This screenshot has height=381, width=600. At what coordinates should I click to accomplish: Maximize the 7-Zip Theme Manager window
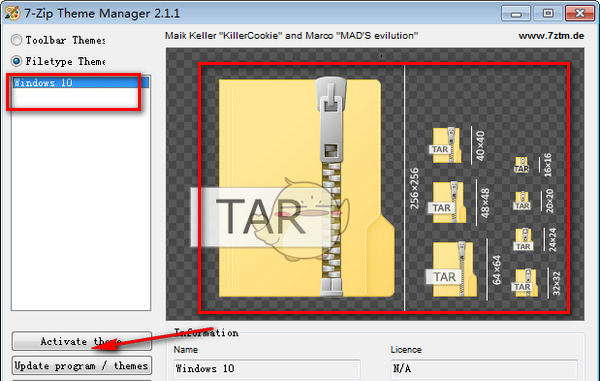[x=548, y=14]
